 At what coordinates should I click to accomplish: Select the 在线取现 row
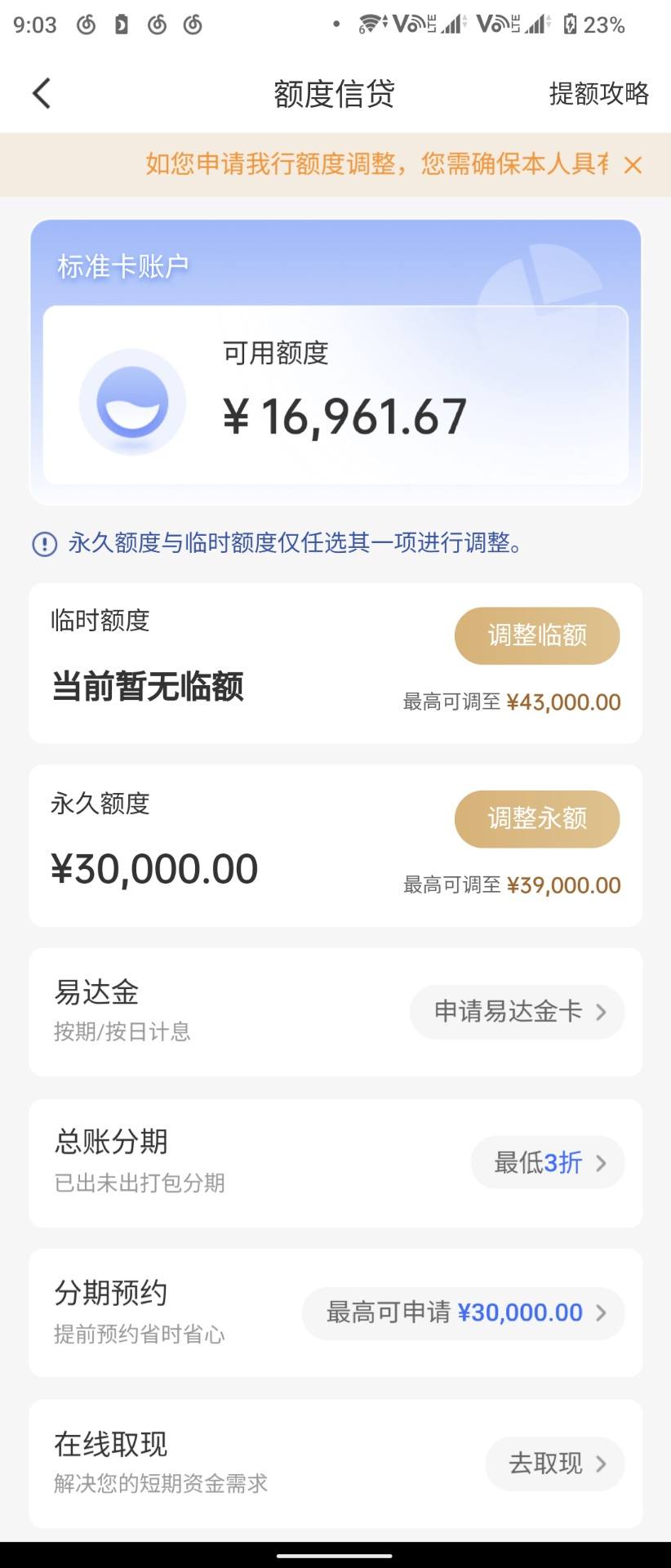335,1463
